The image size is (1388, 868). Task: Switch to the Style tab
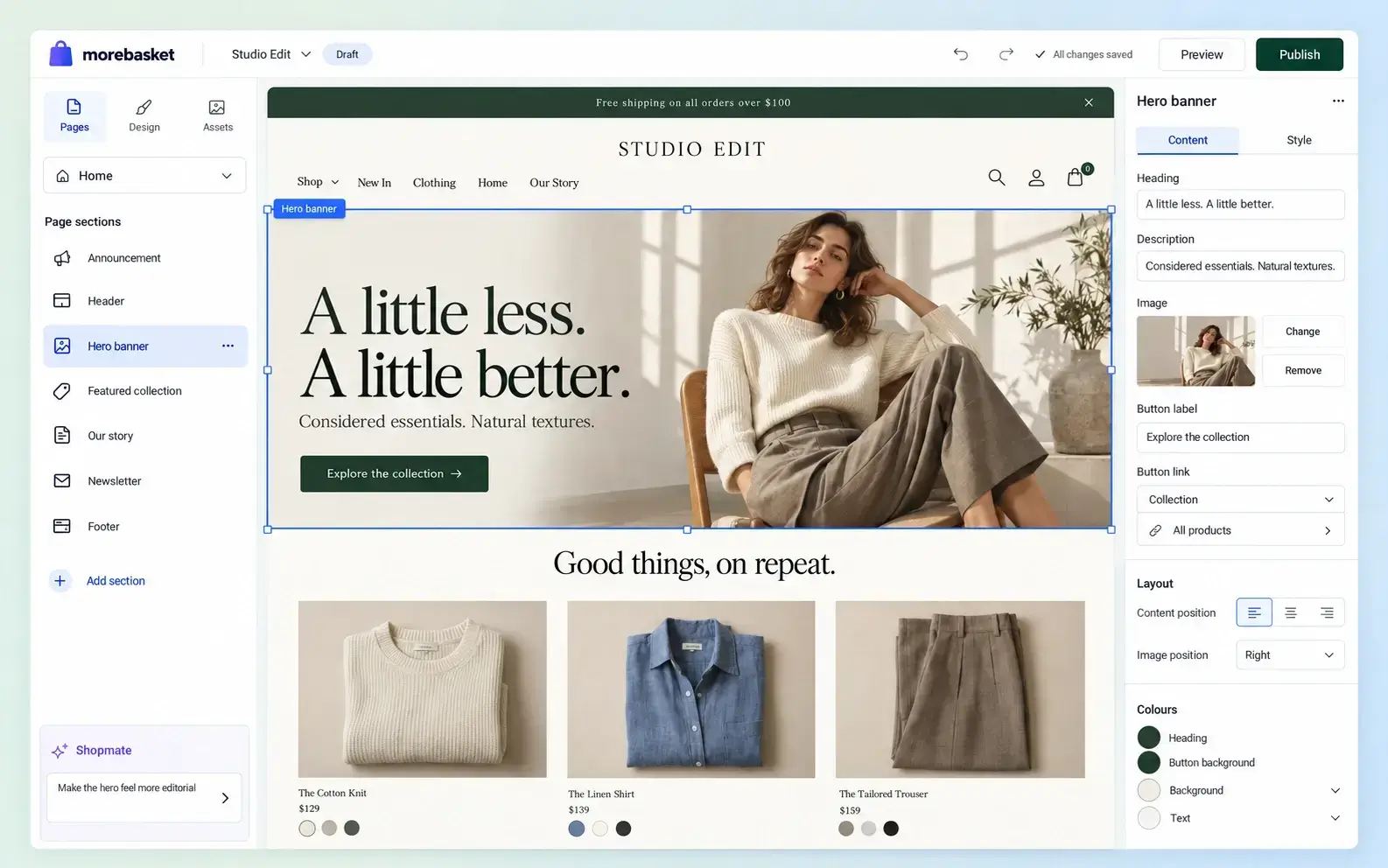click(1299, 140)
